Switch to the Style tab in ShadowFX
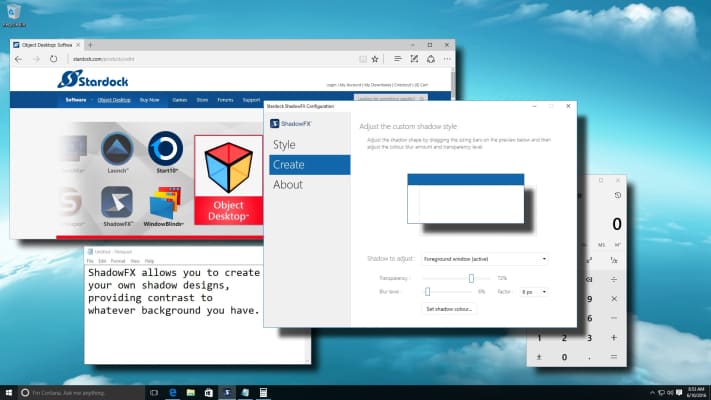The image size is (711, 400). (285, 145)
